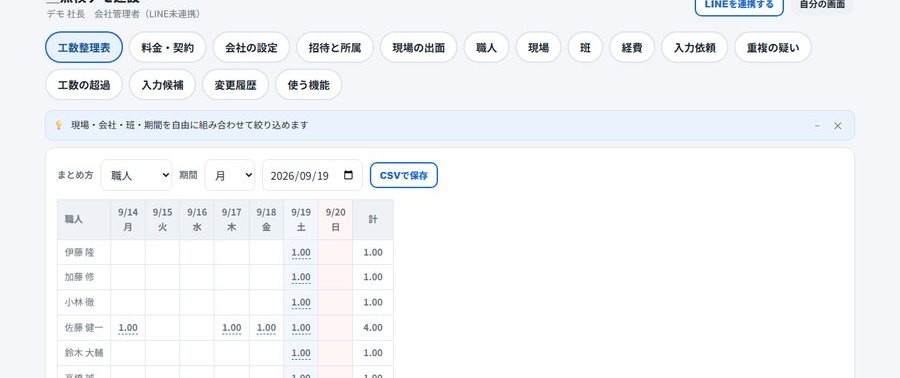The image size is (900, 378).
Task: Switch to the 工数整理表 tab
Action: pyautogui.click(x=84, y=48)
